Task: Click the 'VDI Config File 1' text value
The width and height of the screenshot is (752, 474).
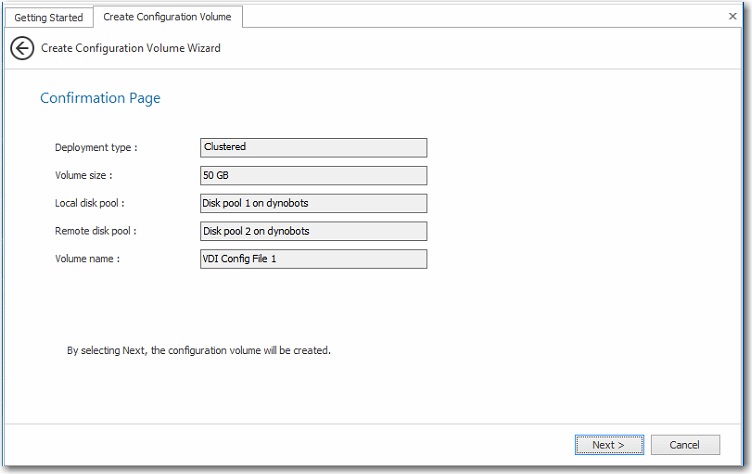Action: point(240,259)
